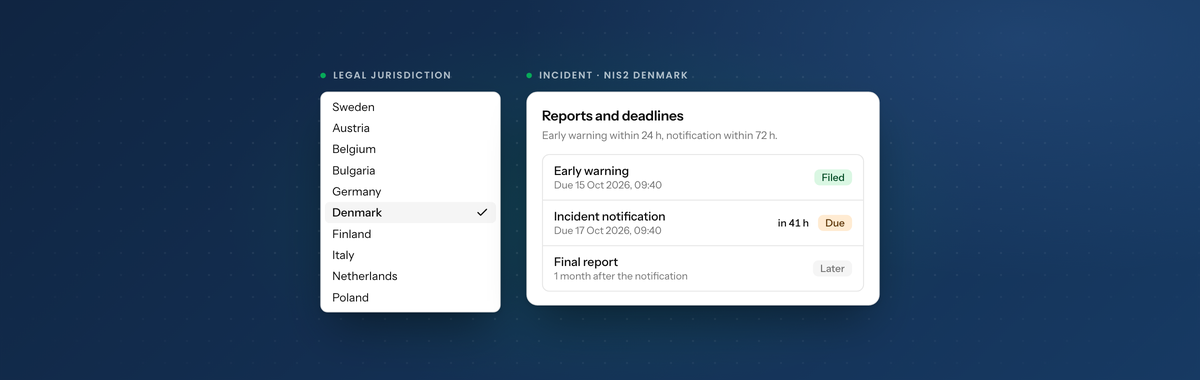The image size is (1200, 380).
Task: Click the Filed status badge
Action: (832, 178)
